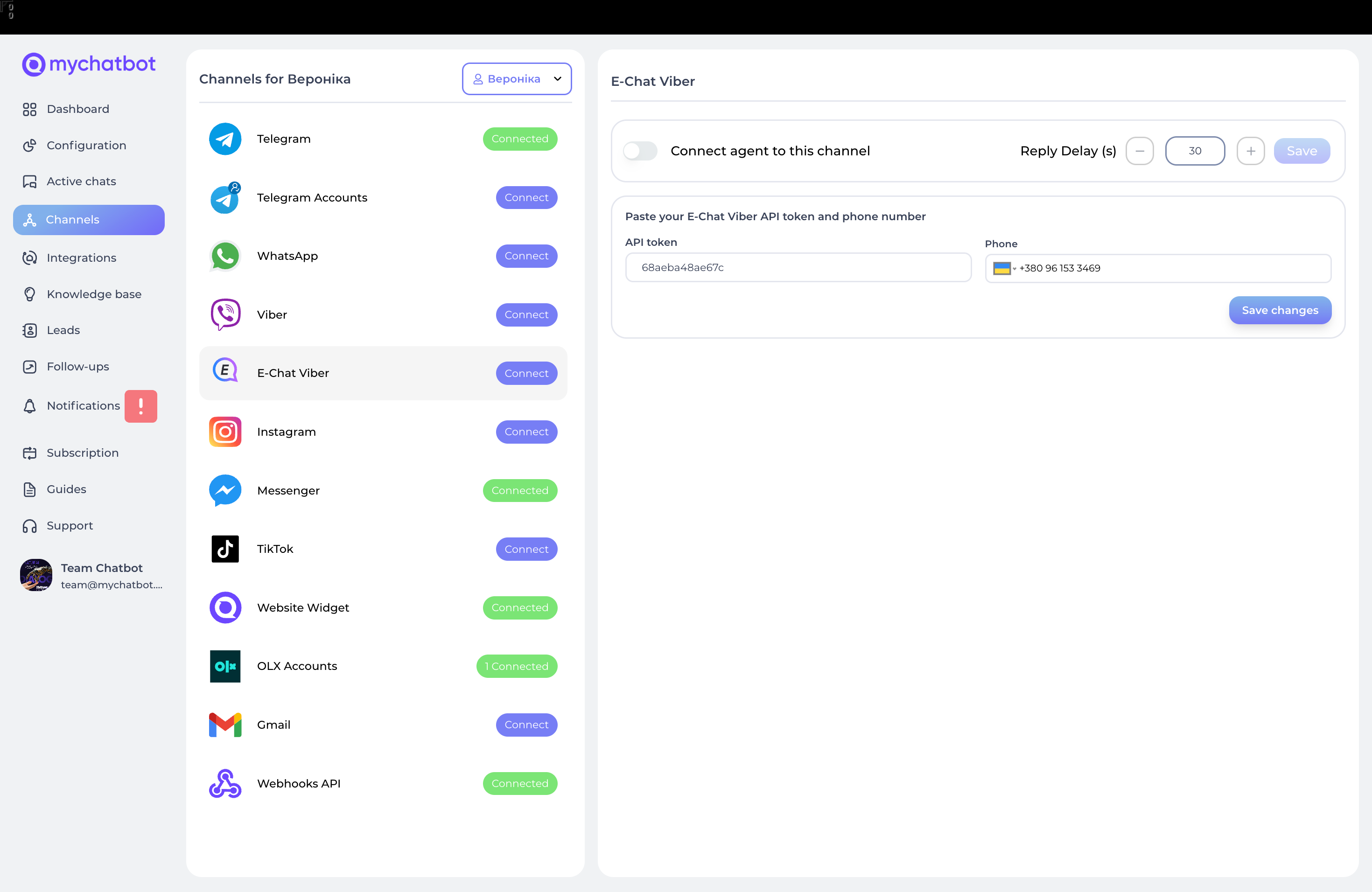This screenshot has height=892, width=1372.
Task: Open the Вероніка agent dropdown
Action: click(517, 79)
